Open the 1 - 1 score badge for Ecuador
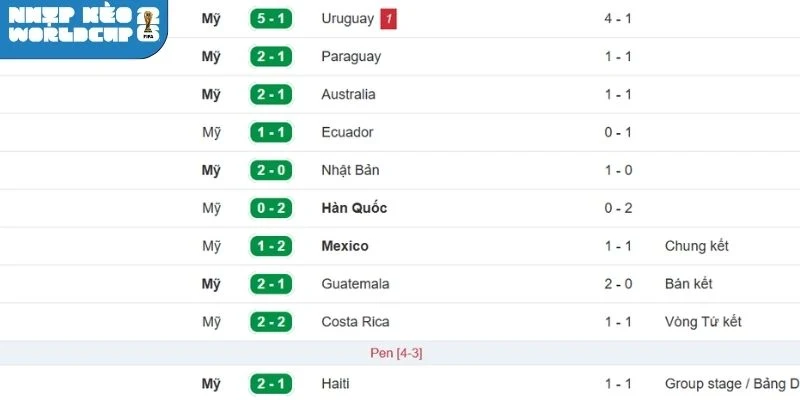This screenshot has width=800, height=400. click(270, 132)
